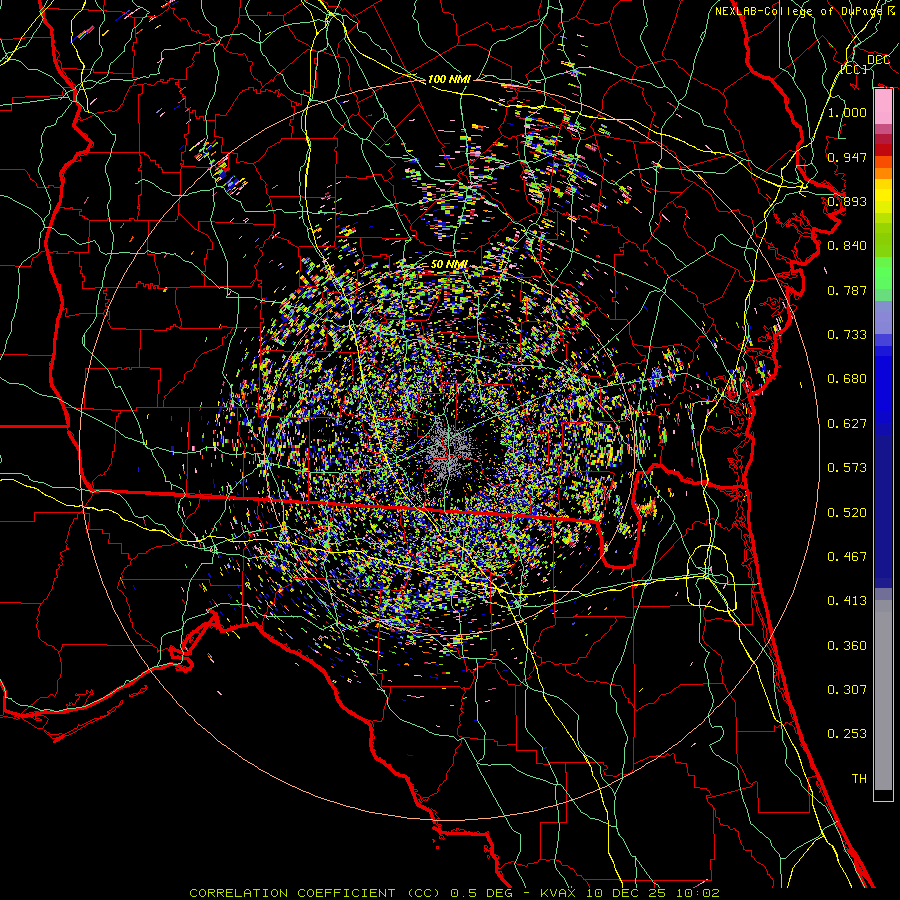Click the 0.413 scale value

847,601
